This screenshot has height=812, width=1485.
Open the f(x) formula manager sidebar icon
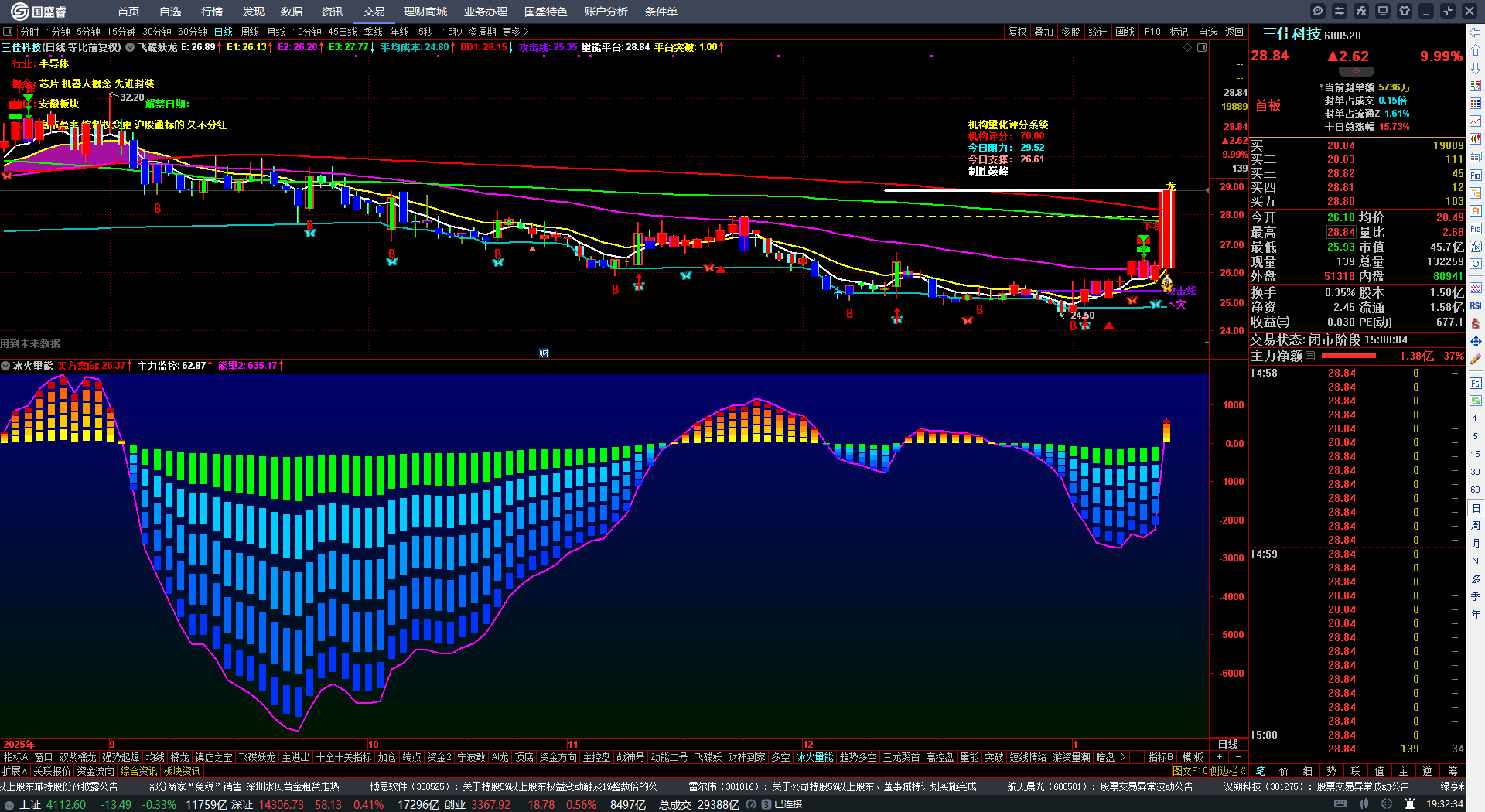[1476, 247]
